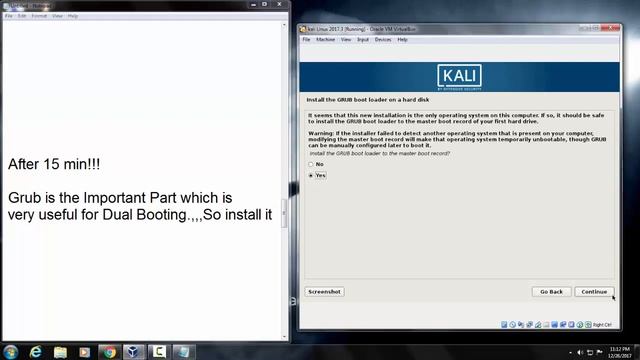
Task: Click the VM features status icon
Action: point(571,324)
